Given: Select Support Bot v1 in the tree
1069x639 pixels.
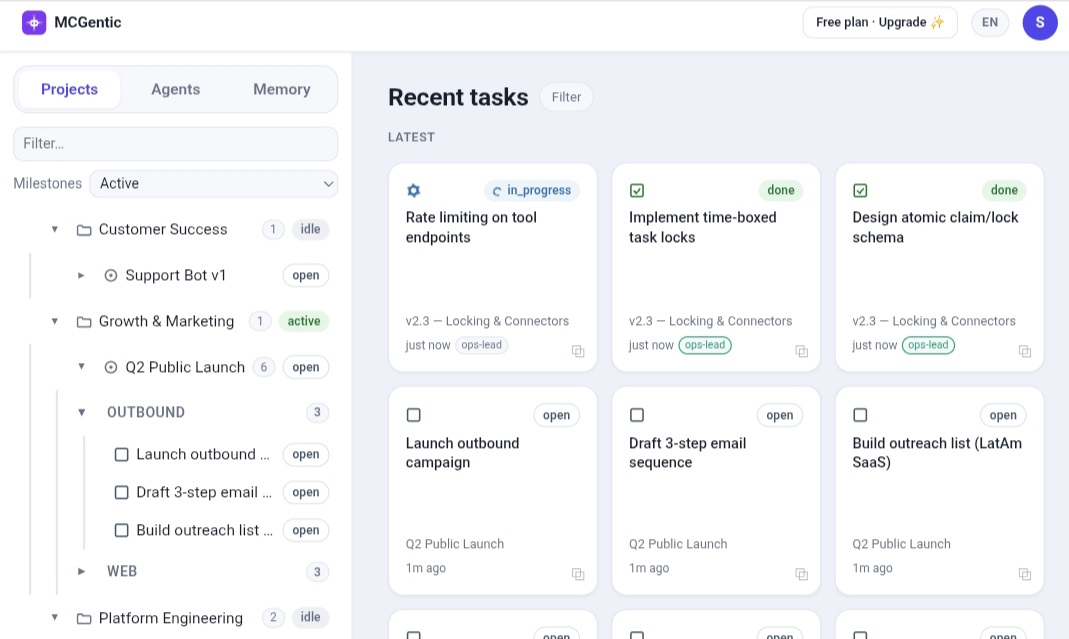Looking at the screenshot, I should pyautogui.click(x=175, y=276).
